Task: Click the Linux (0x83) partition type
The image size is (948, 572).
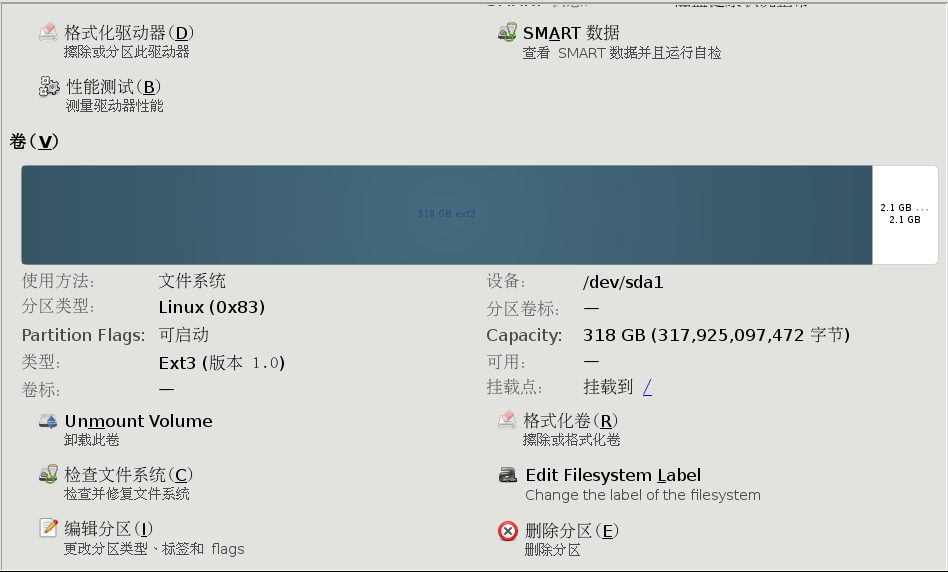Action: tap(212, 307)
